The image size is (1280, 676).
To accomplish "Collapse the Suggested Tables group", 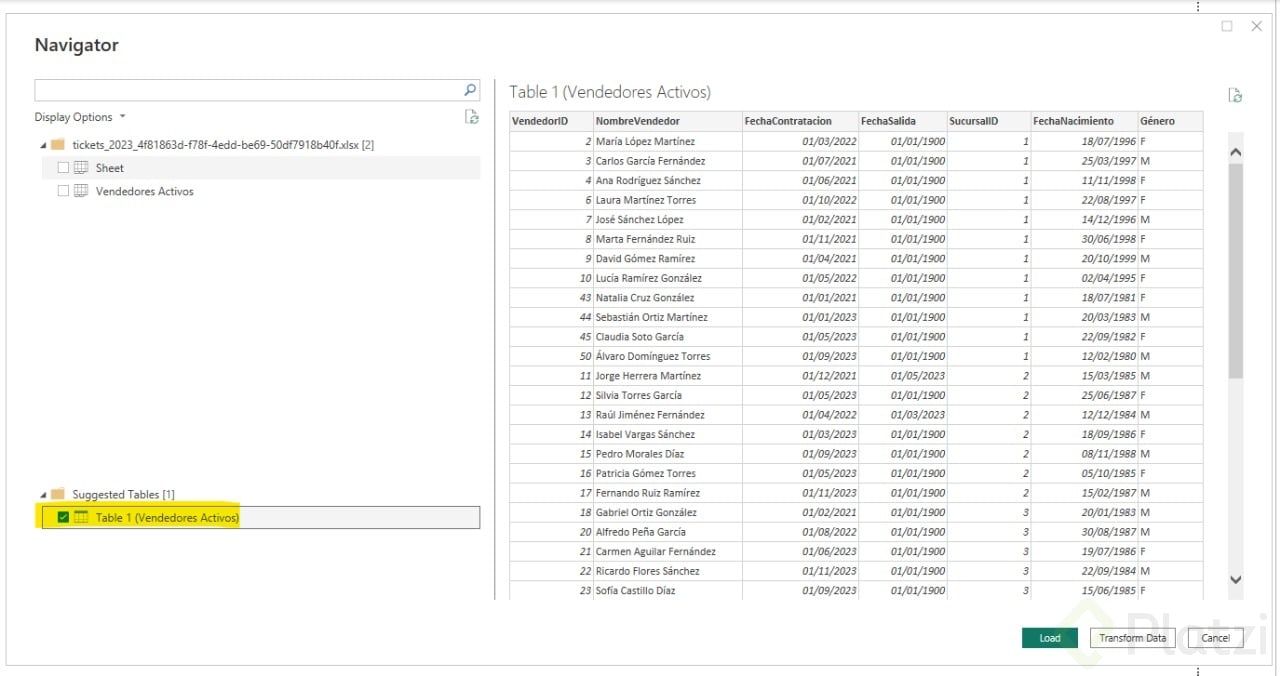I will click(x=43, y=494).
